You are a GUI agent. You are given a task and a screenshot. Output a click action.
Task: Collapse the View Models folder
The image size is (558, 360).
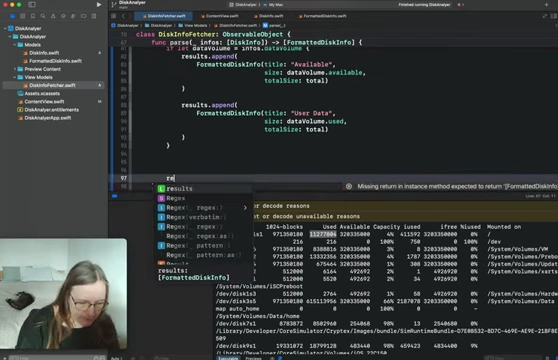click(x=15, y=77)
